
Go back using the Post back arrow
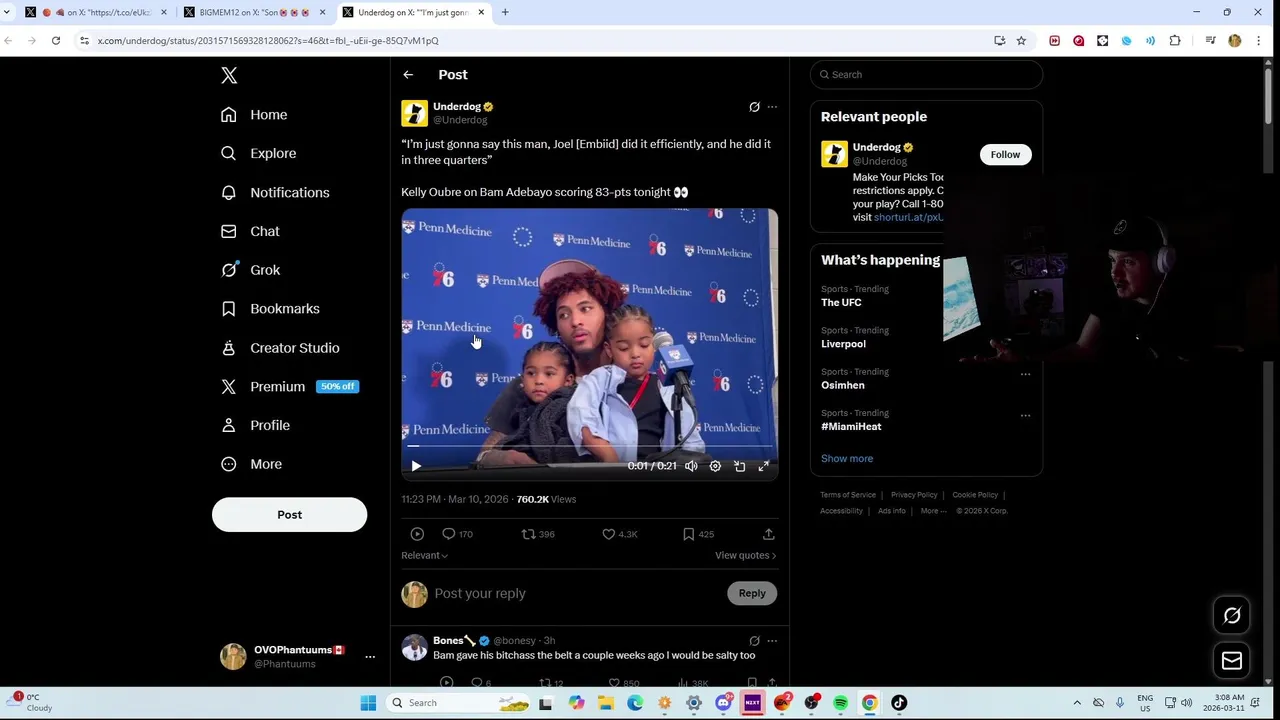[408, 75]
